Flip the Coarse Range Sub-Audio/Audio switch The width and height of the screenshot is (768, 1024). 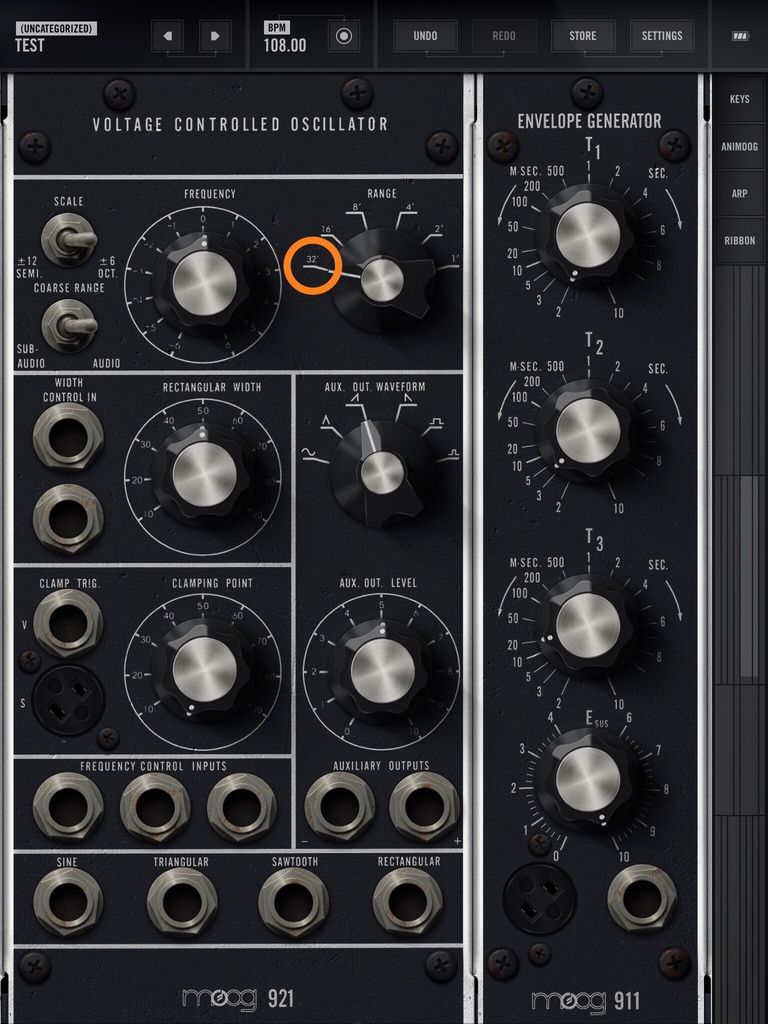[x=69, y=325]
